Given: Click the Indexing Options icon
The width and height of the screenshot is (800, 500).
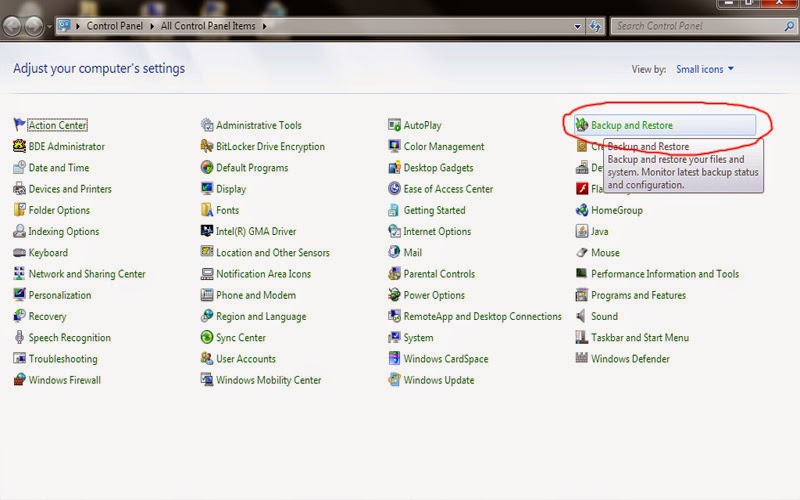Looking at the screenshot, I should click(19, 231).
